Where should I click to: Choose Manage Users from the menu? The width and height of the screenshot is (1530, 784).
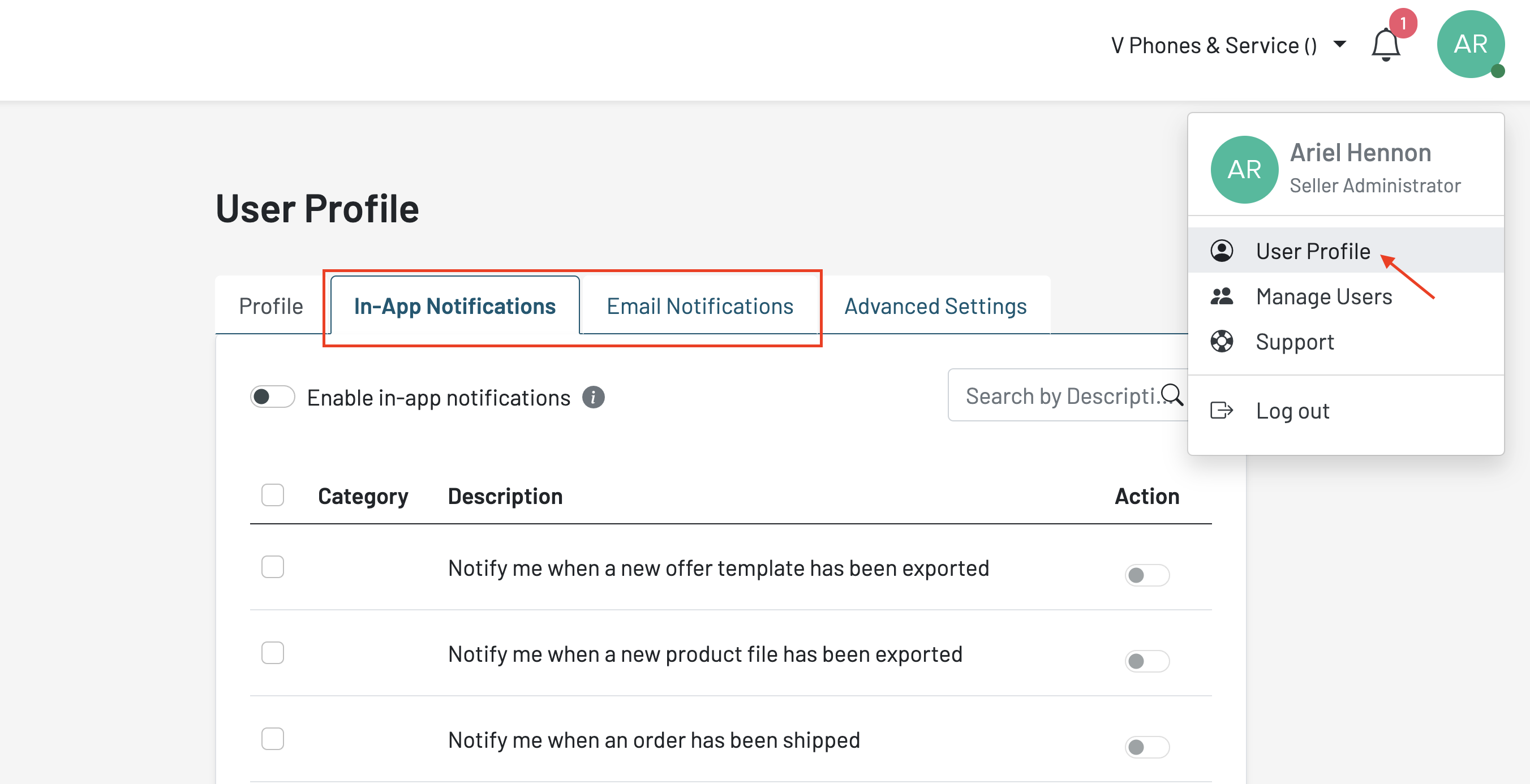(x=1323, y=296)
